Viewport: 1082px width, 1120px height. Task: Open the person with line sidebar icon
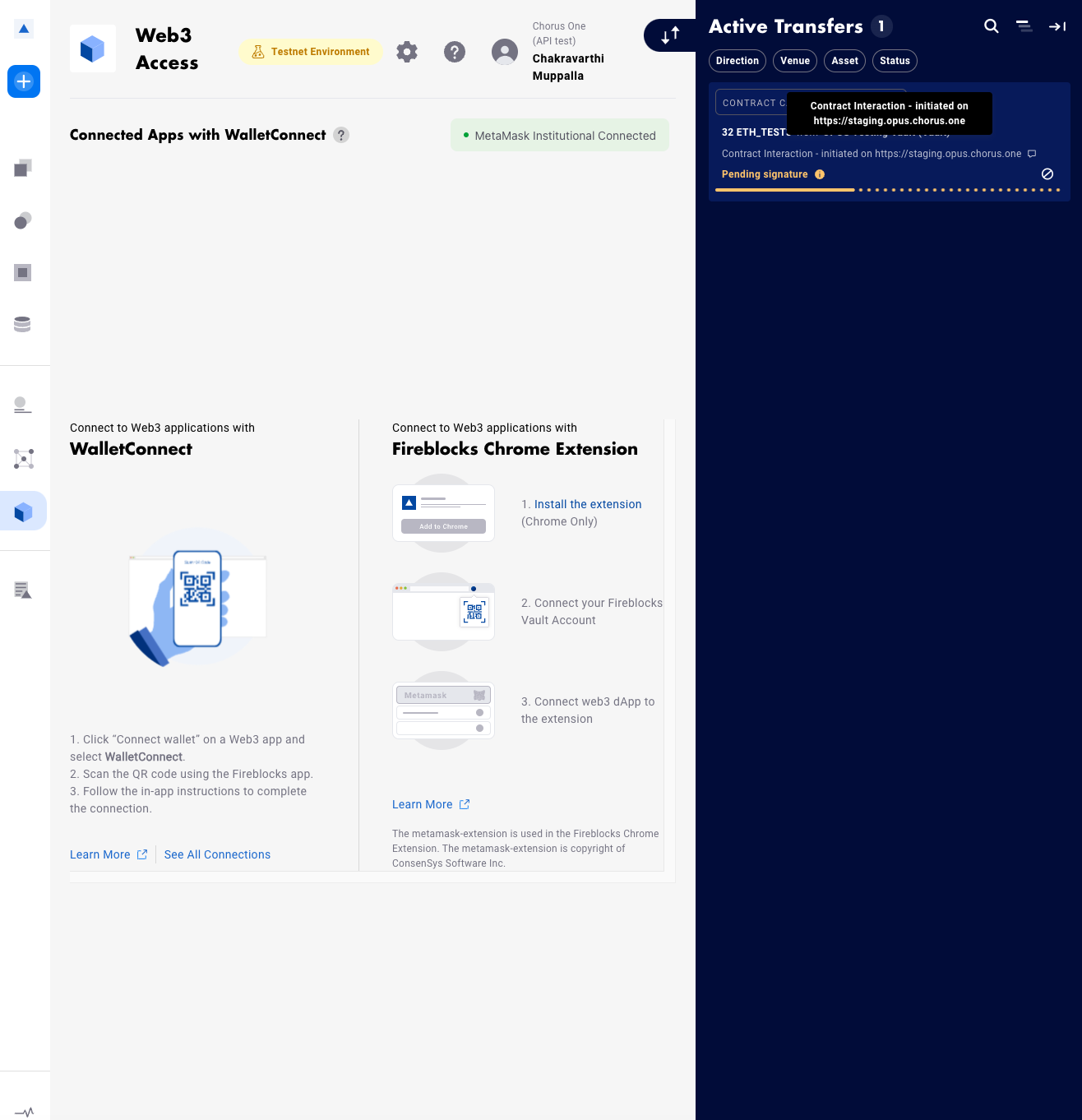pyautogui.click(x=23, y=405)
